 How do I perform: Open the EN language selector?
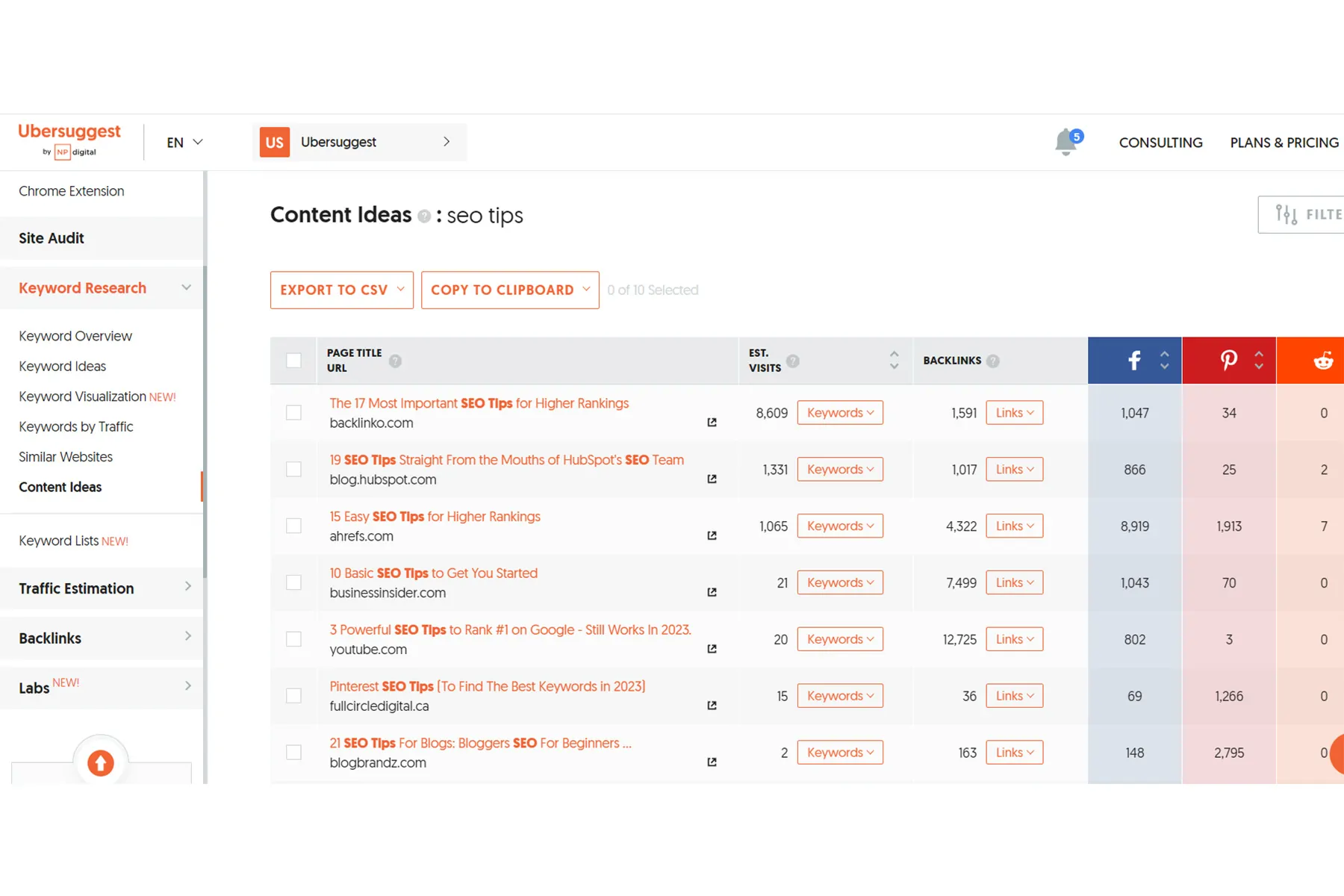(184, 142)
